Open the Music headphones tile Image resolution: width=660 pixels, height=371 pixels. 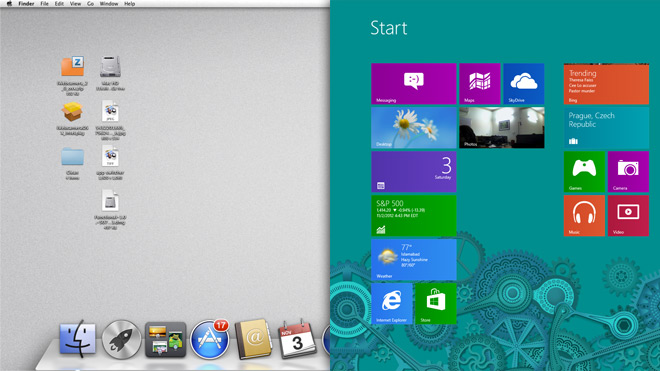click(x=584, y=216)
